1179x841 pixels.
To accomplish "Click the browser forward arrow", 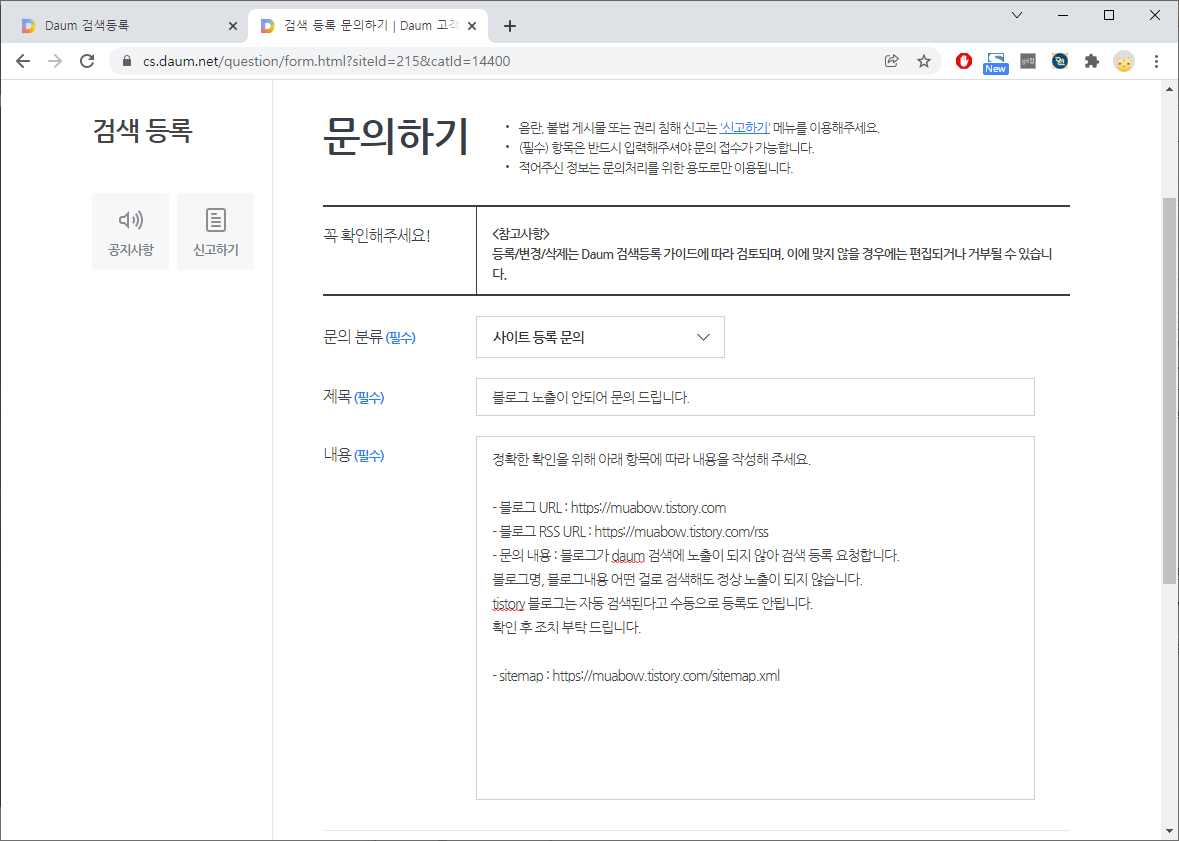I will click(55, 61).
